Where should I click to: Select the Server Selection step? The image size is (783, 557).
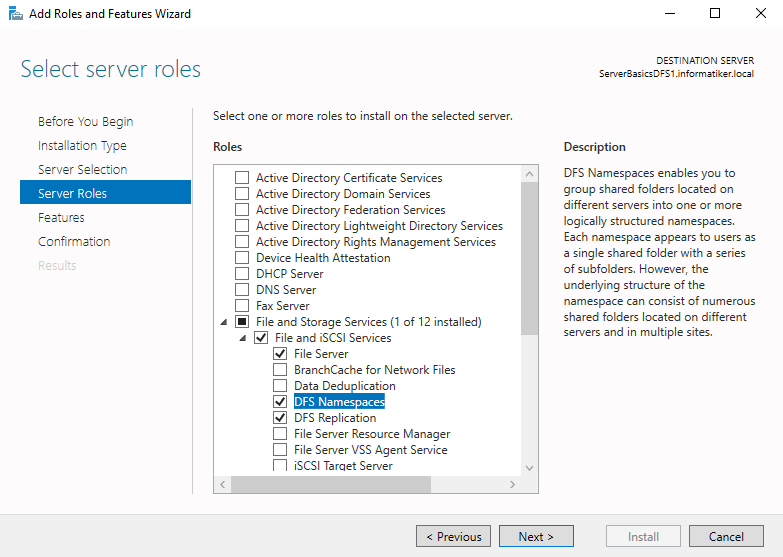pos(82,169)
